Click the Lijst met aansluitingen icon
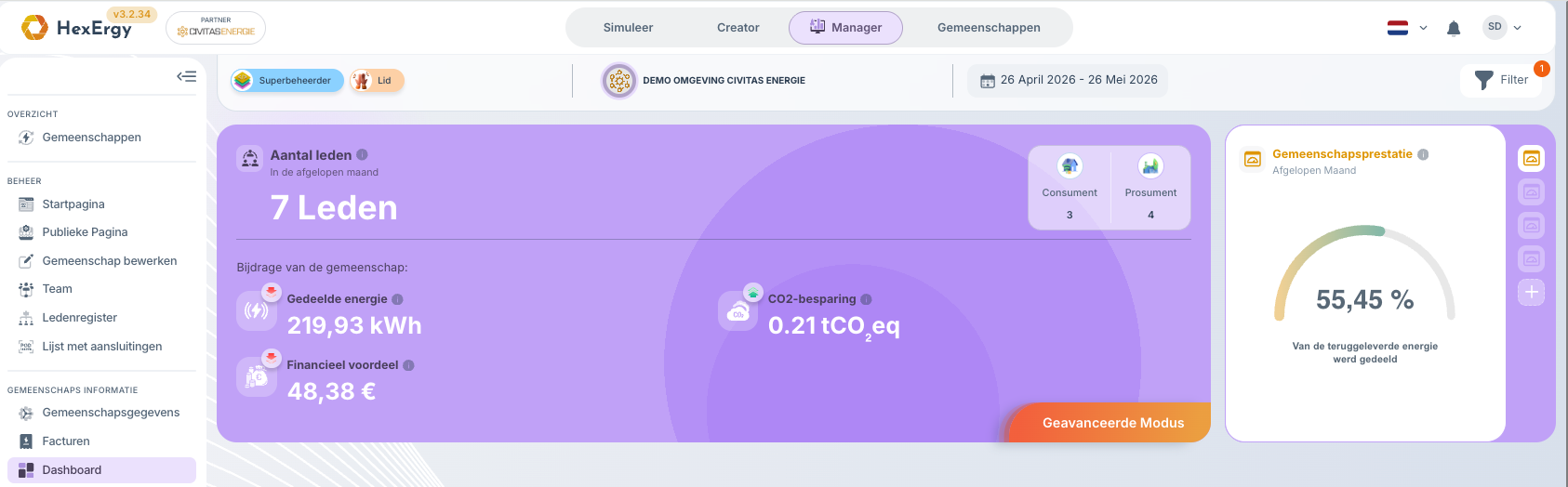 click(x=26, y=347)
